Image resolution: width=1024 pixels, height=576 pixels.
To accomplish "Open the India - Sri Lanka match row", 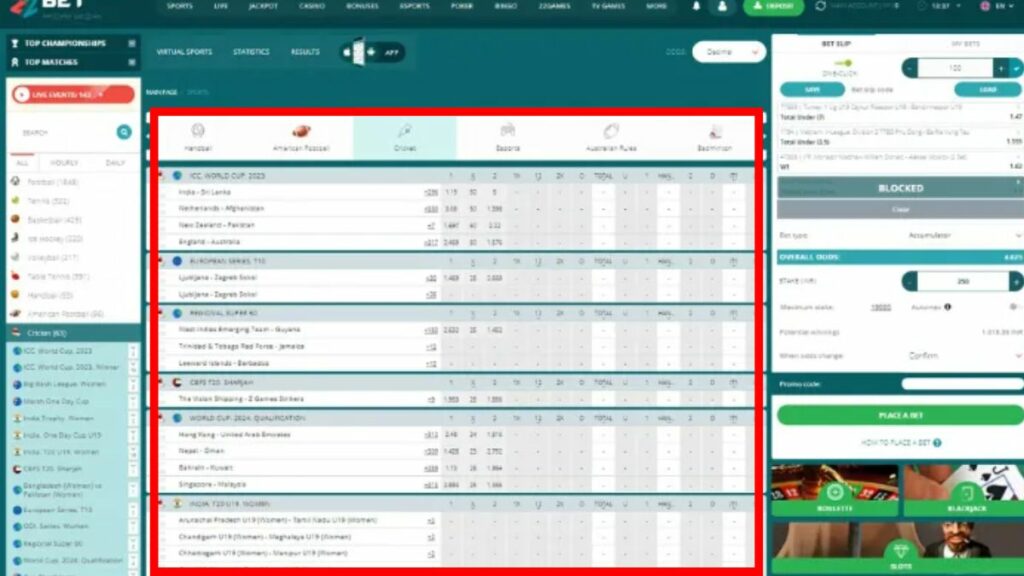I will tap(457, 193).
